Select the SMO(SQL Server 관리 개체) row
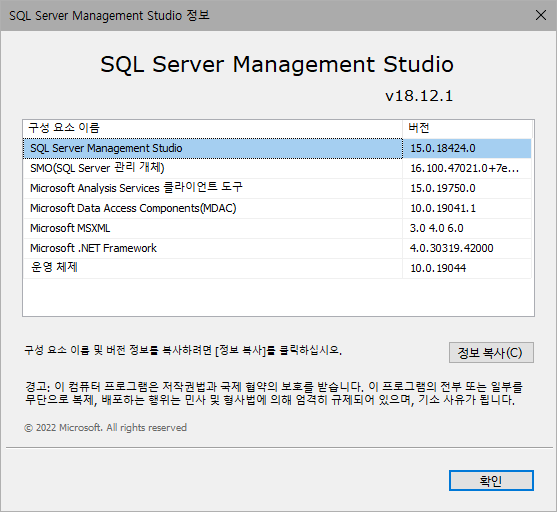557x512 pixels. coord(277,168)
